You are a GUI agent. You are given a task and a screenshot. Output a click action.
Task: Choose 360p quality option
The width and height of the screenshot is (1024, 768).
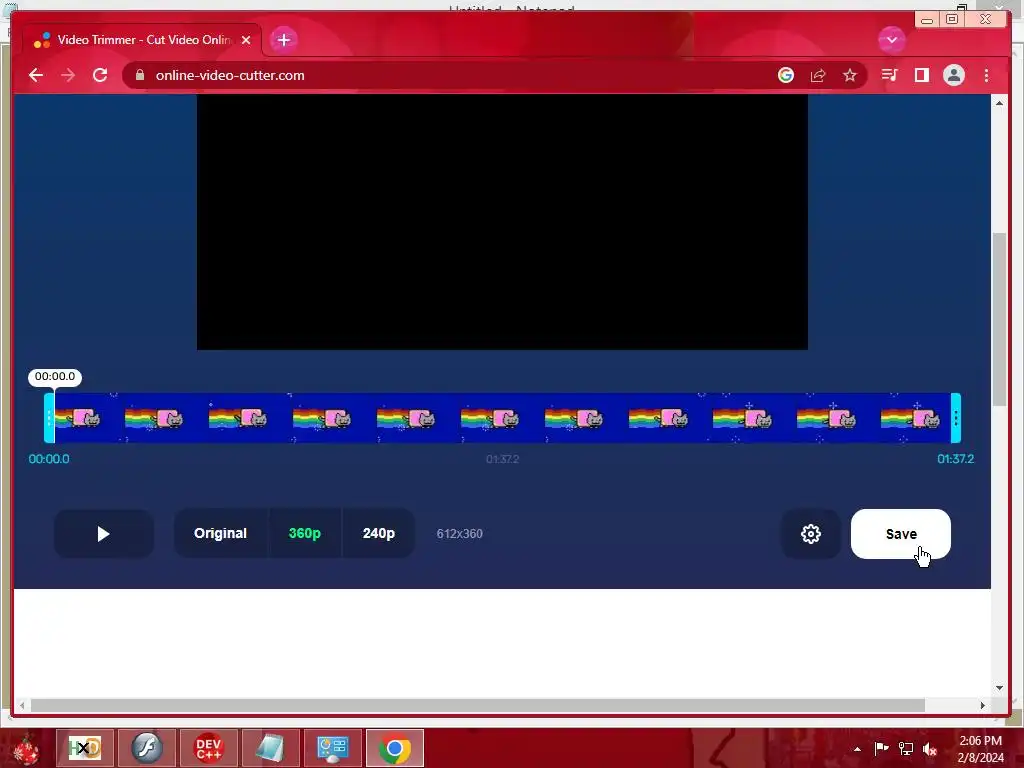tap(305, 534)
